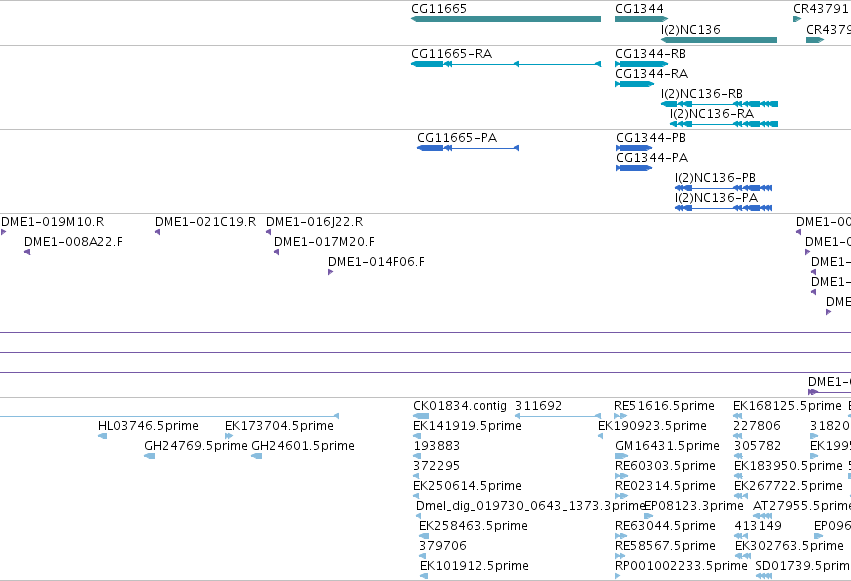Open the HL03746.5prime EST label

[148, 426]
